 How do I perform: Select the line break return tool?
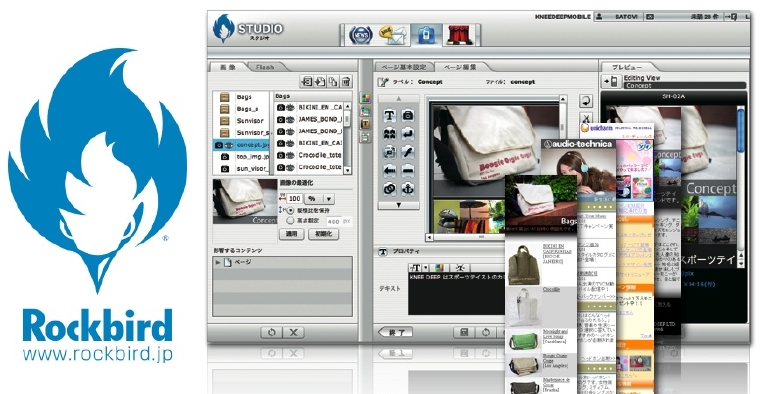click(408, 134)
